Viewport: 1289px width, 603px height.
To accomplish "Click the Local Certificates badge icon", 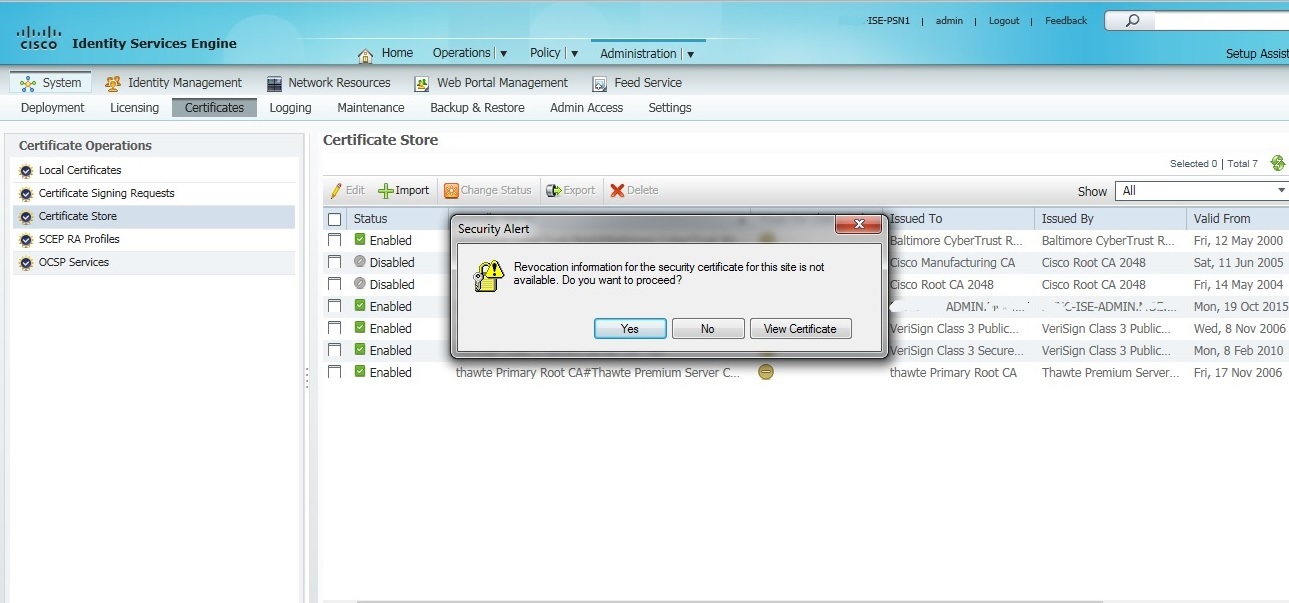I will (26, 171).
